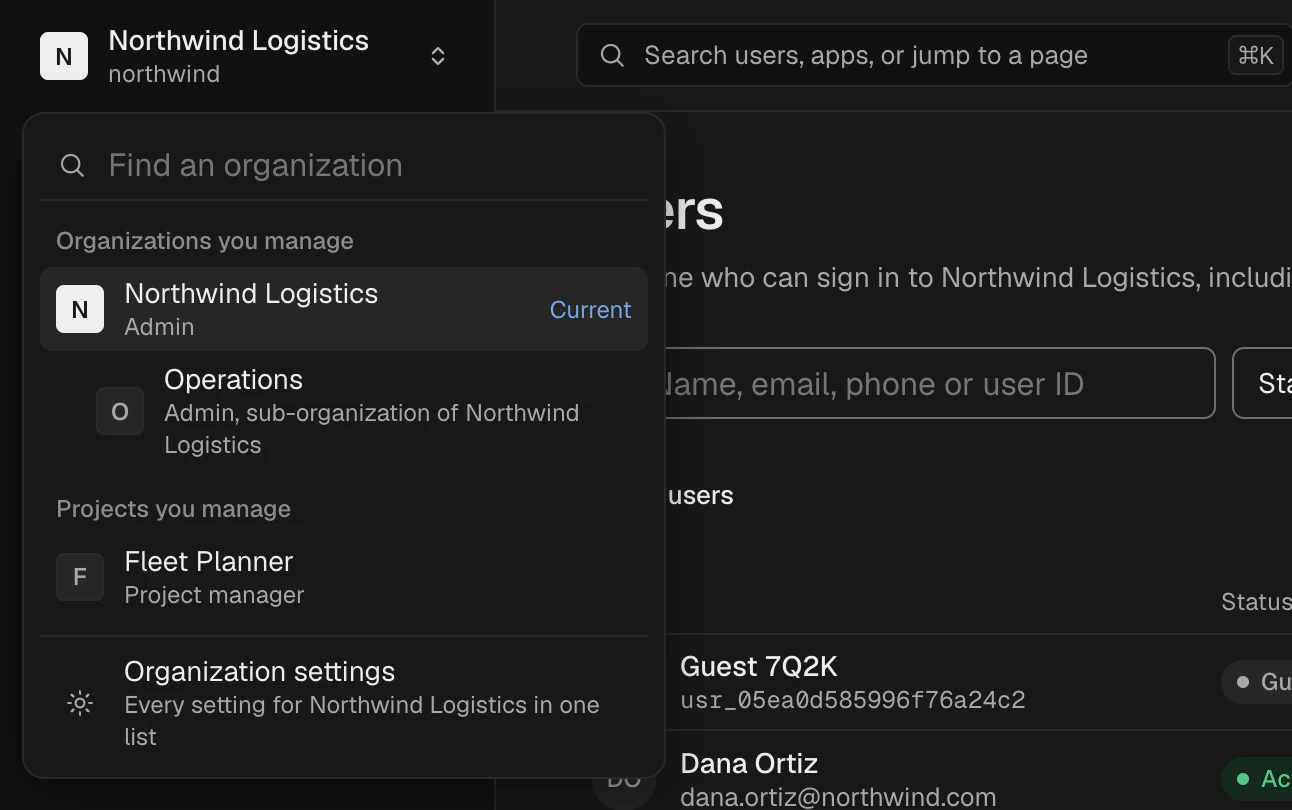Toggle the organization switcher chevron
The image size is (1292, 810).
pos(438,56)
